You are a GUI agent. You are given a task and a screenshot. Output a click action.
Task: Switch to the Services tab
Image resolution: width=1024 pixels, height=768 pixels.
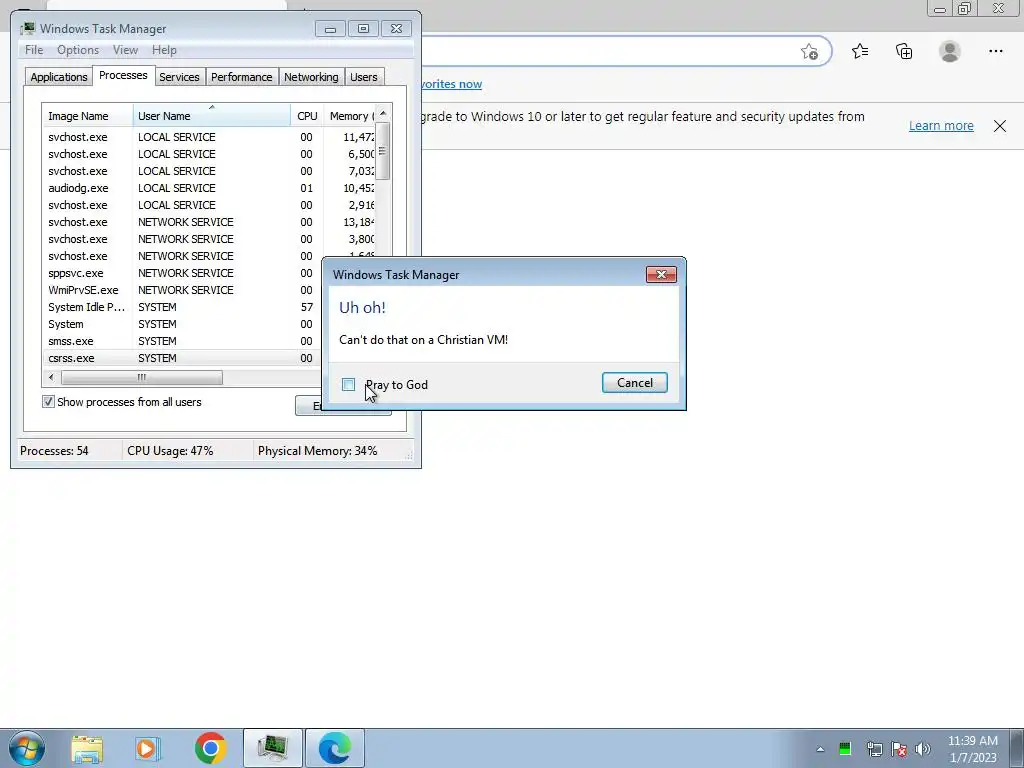click(179, 77)
